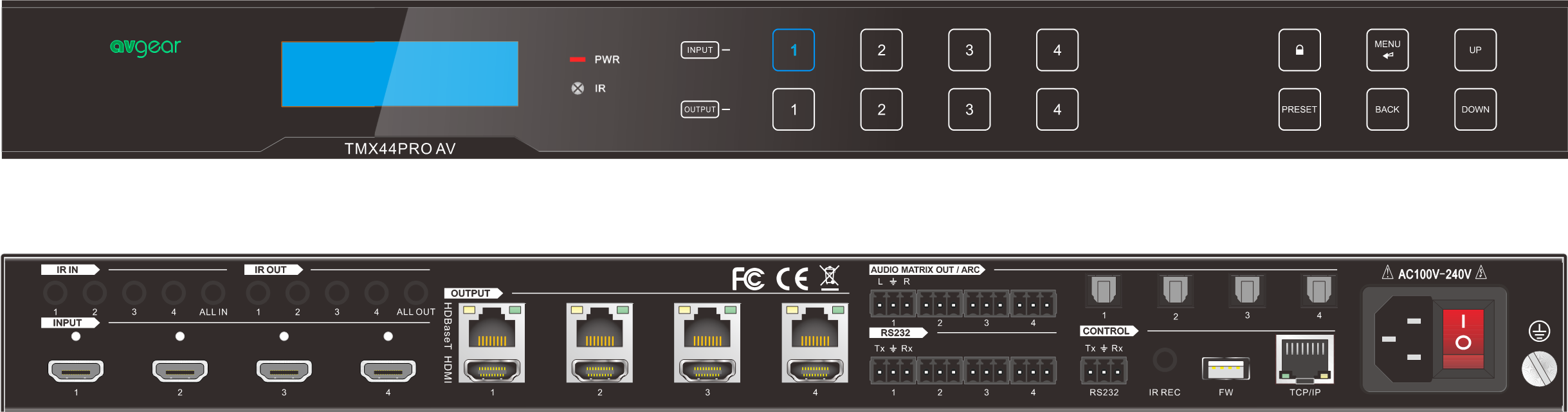This screenshot has height=412, width=1568.
Task: Click the TCP/IP ethernet port
Action: pos(1305,359)
